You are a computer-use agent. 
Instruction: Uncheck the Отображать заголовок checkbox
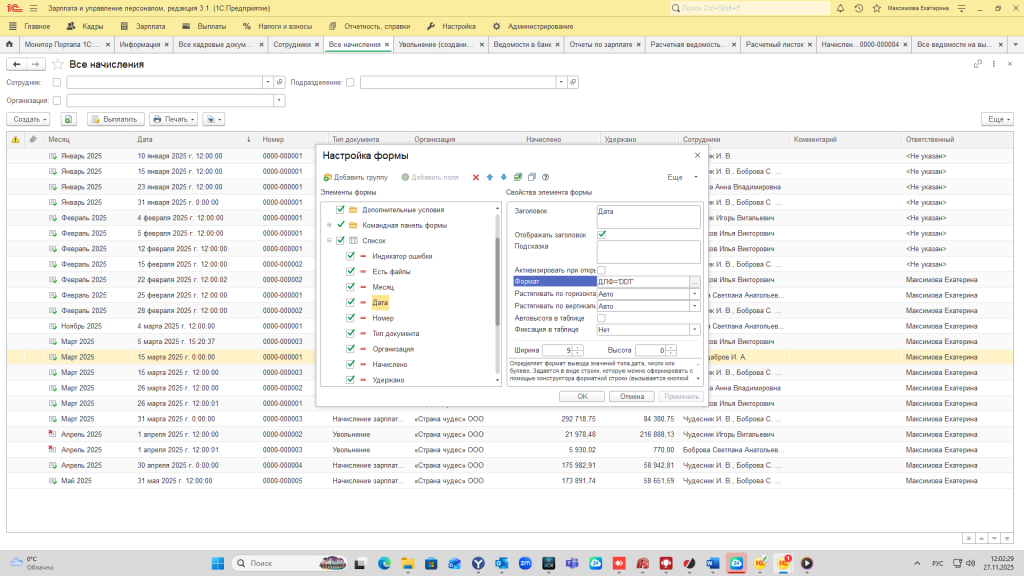point(602,234)
